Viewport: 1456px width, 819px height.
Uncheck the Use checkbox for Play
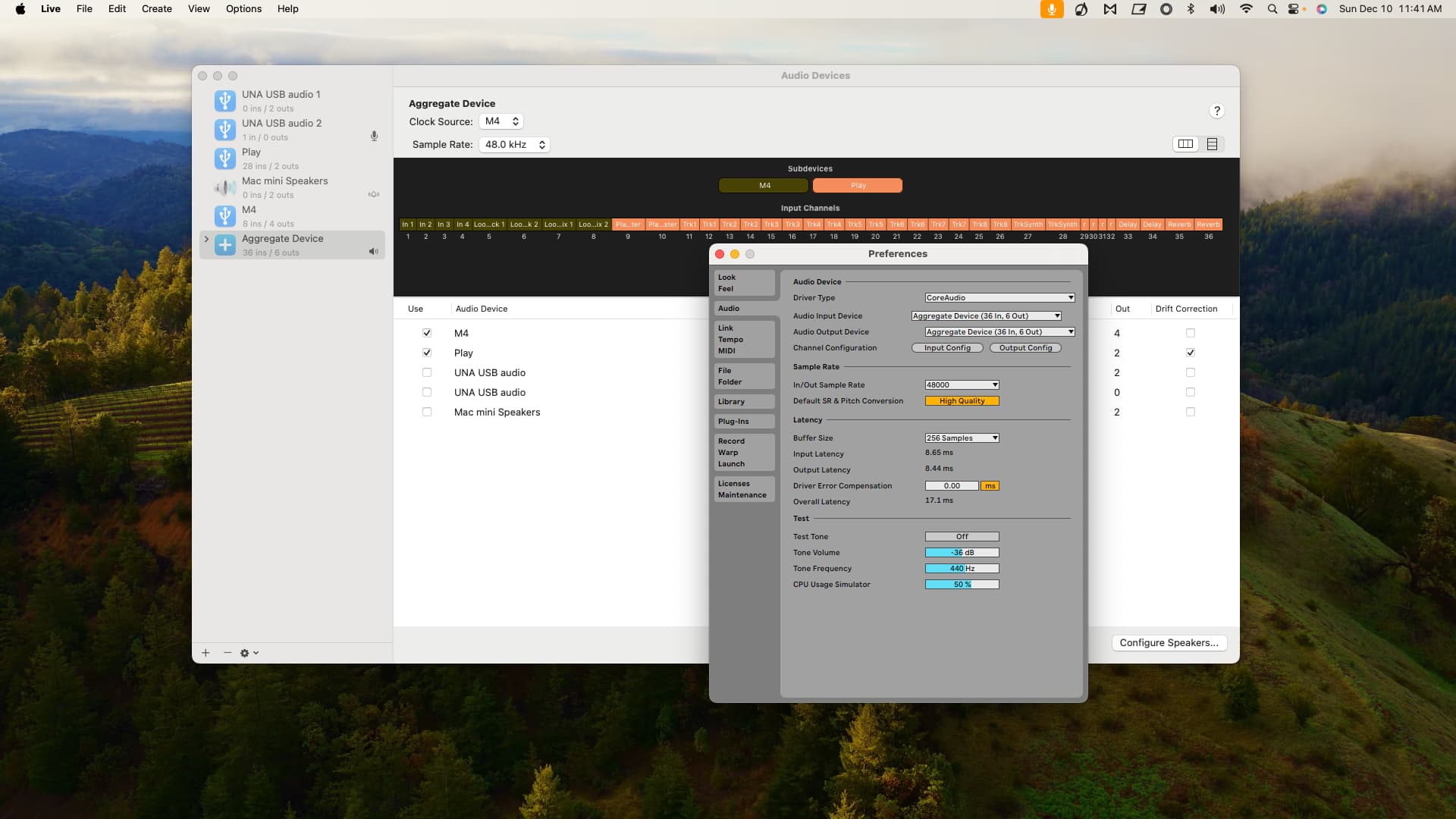click(x=427, y=353)
